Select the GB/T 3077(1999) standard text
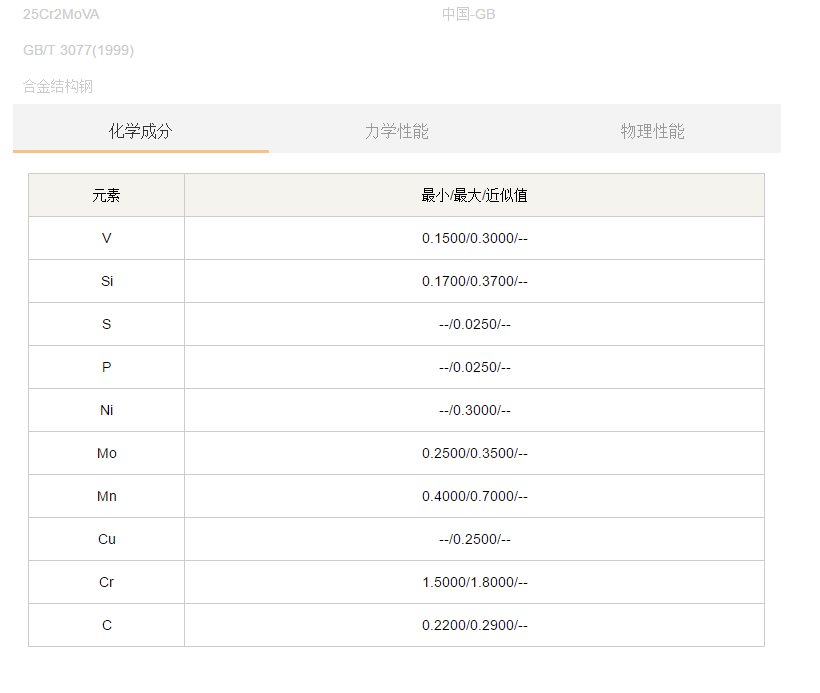Viewport: 820px width, 693px height. [78, 50]
